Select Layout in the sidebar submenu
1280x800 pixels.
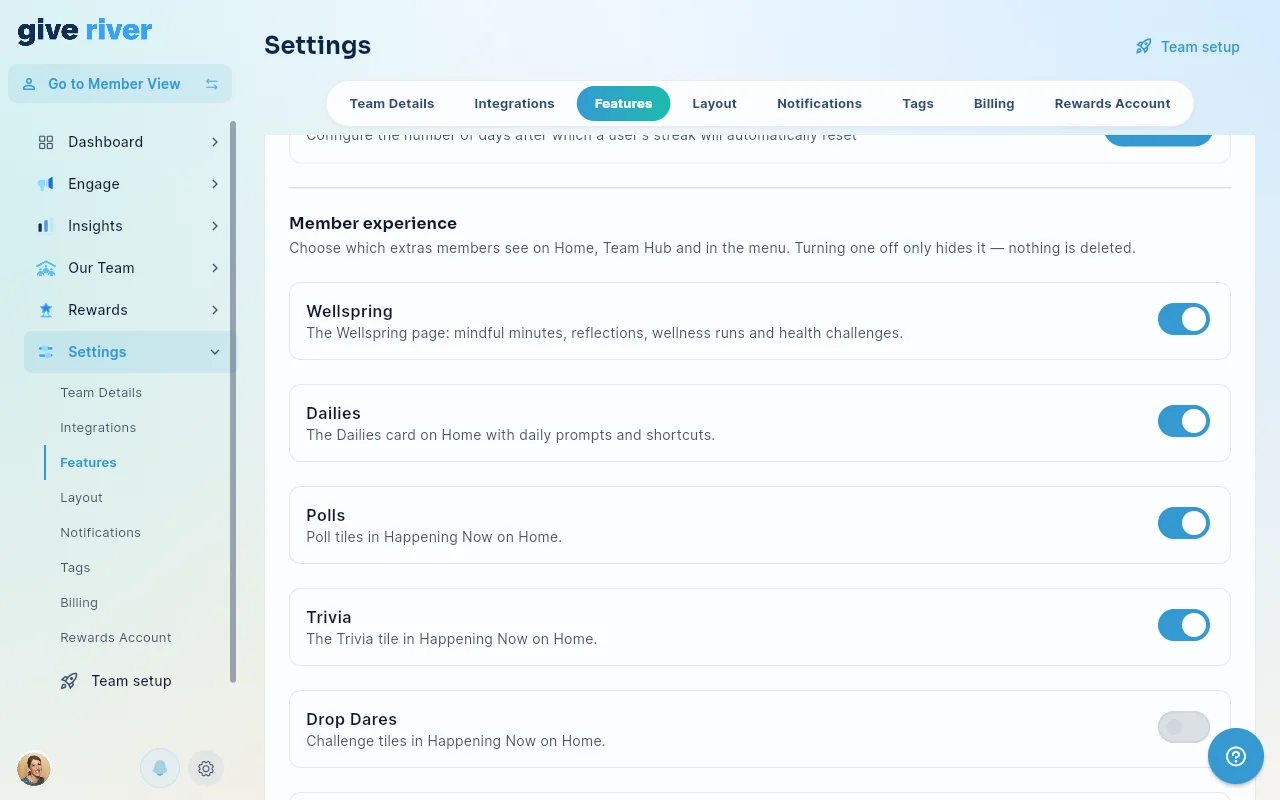[x=81, y=497]
